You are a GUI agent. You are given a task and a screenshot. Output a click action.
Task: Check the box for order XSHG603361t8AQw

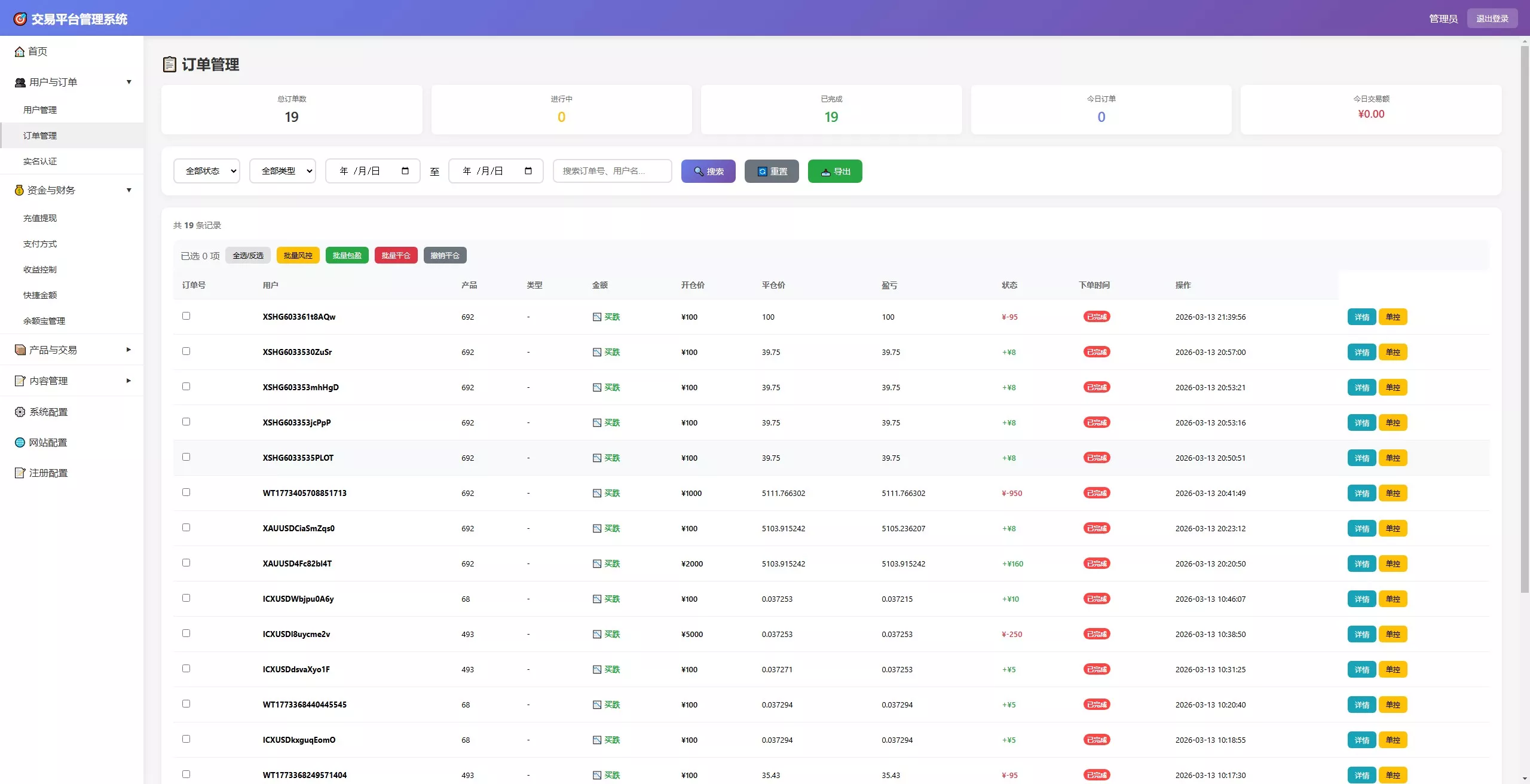point(186,316)
